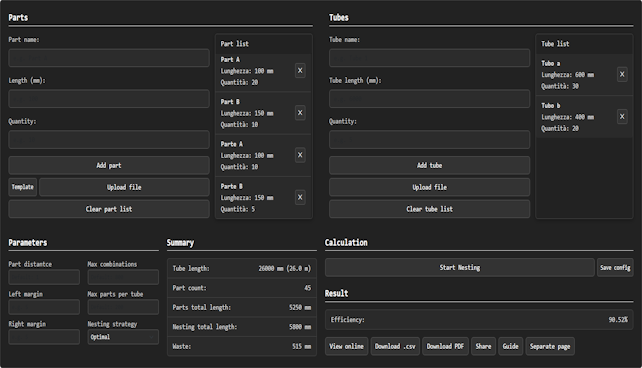
Task: Upload file for parts
Action: pos(124,187)
